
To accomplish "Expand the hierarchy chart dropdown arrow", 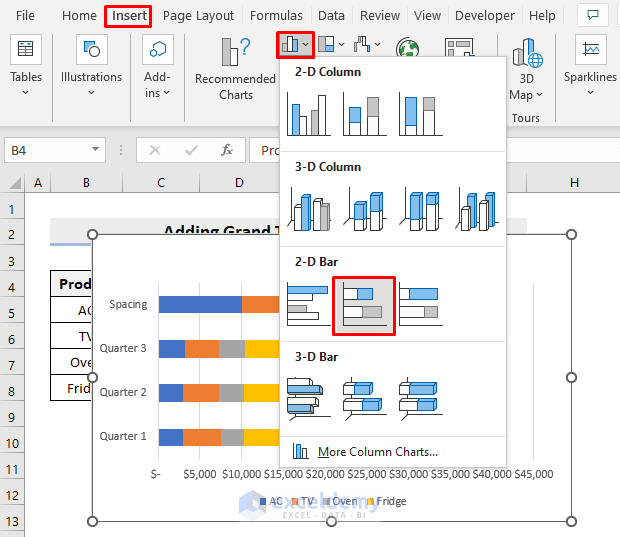I will click(342, 44).
